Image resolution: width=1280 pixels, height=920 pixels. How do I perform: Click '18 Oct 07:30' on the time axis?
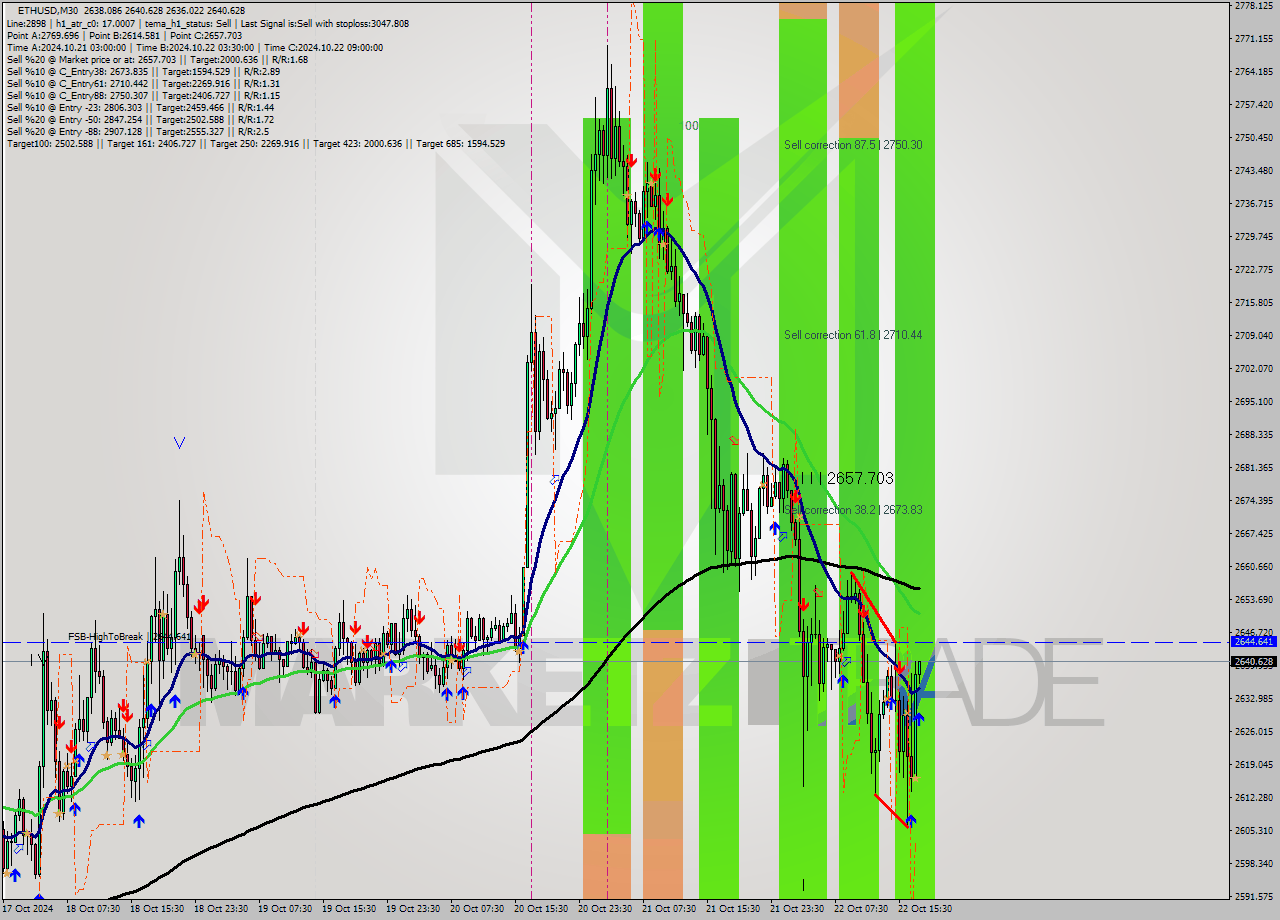93,909
